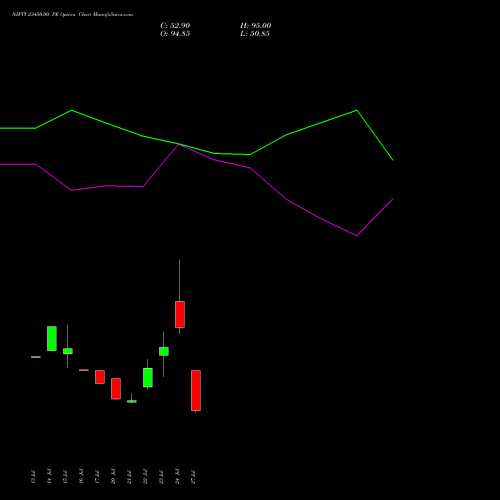Click the open value O: 94.85

tap(175, 34)
